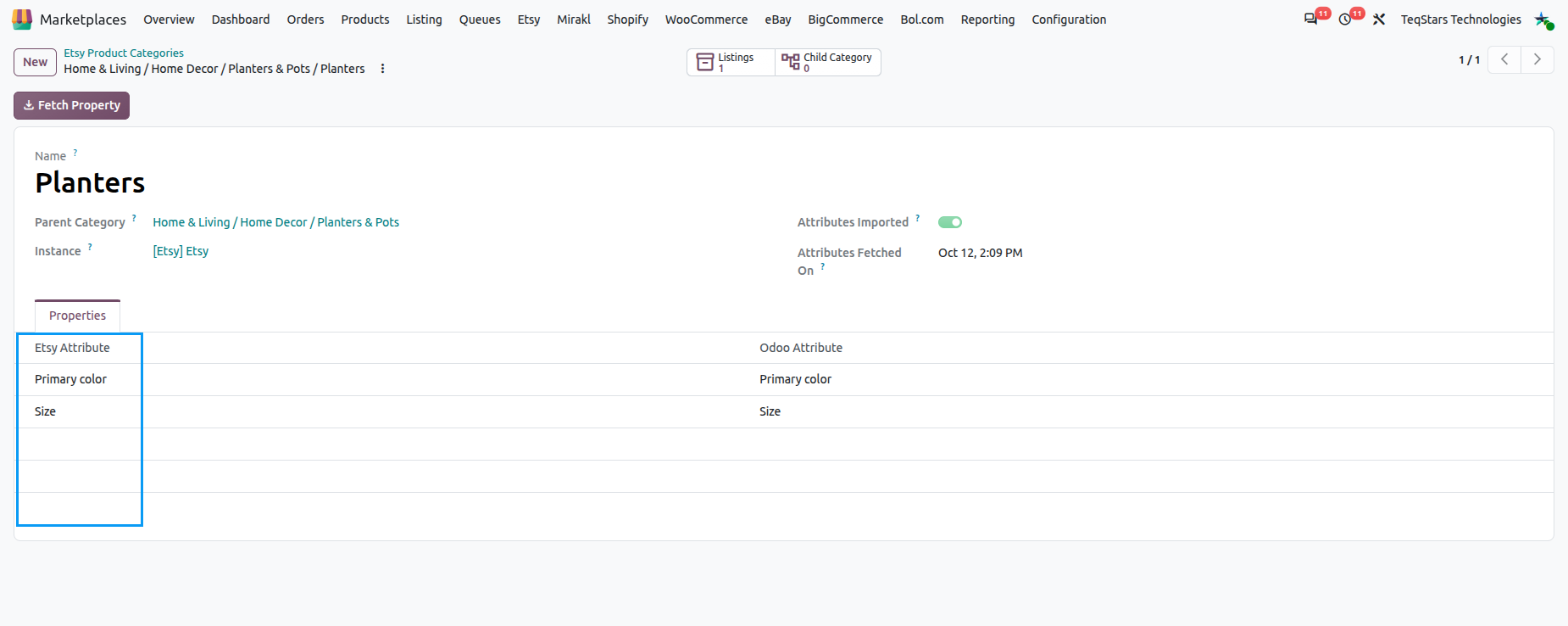Open the Listing menu

(x=424, y=20)
